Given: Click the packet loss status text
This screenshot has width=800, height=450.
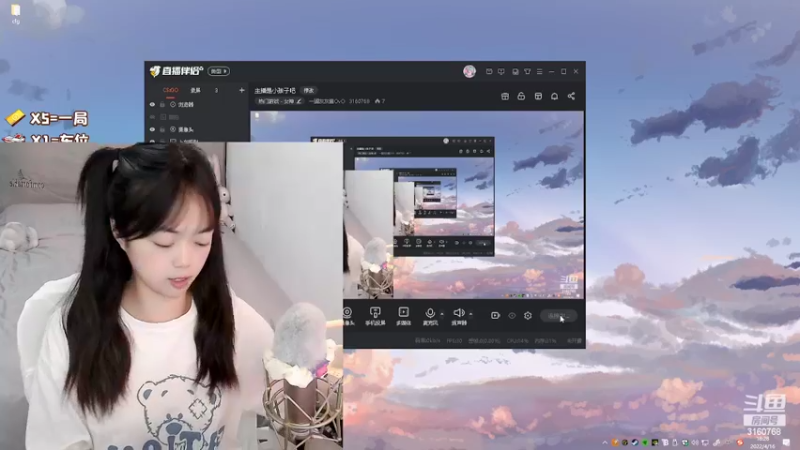Looking at the screenshot, I should pyautogui.click(x=484, y=340).
